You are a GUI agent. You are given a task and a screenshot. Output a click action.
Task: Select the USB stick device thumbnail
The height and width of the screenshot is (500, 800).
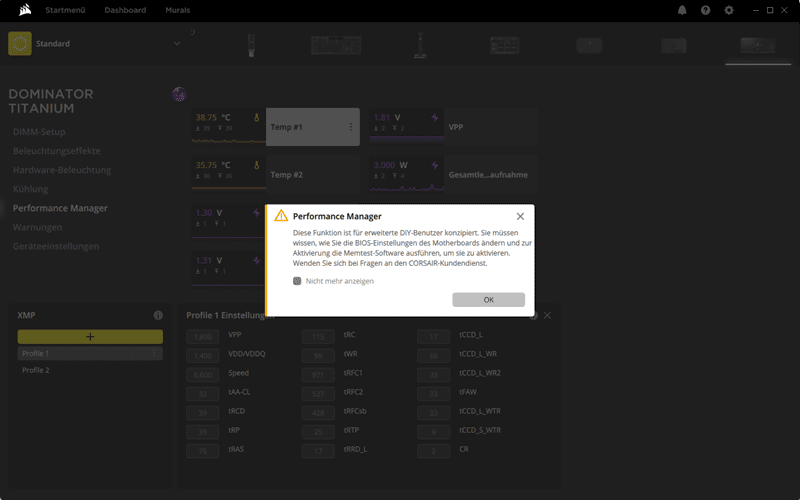coord(251,45)
